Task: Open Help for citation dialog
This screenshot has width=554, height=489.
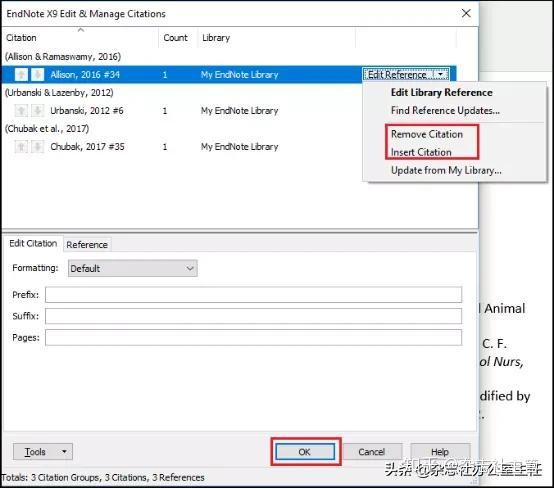Action: tap(440, 452)
